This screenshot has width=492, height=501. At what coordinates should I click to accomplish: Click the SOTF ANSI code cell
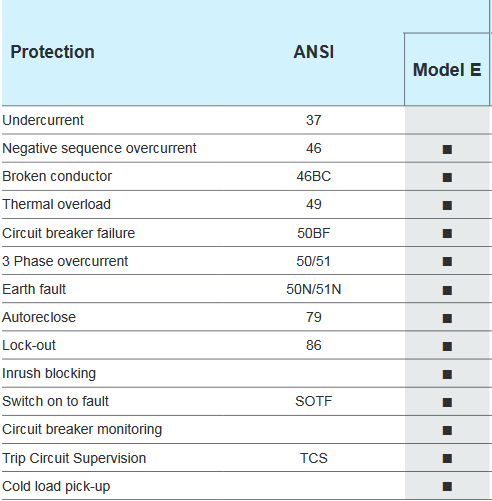click(x=313, y=401)
